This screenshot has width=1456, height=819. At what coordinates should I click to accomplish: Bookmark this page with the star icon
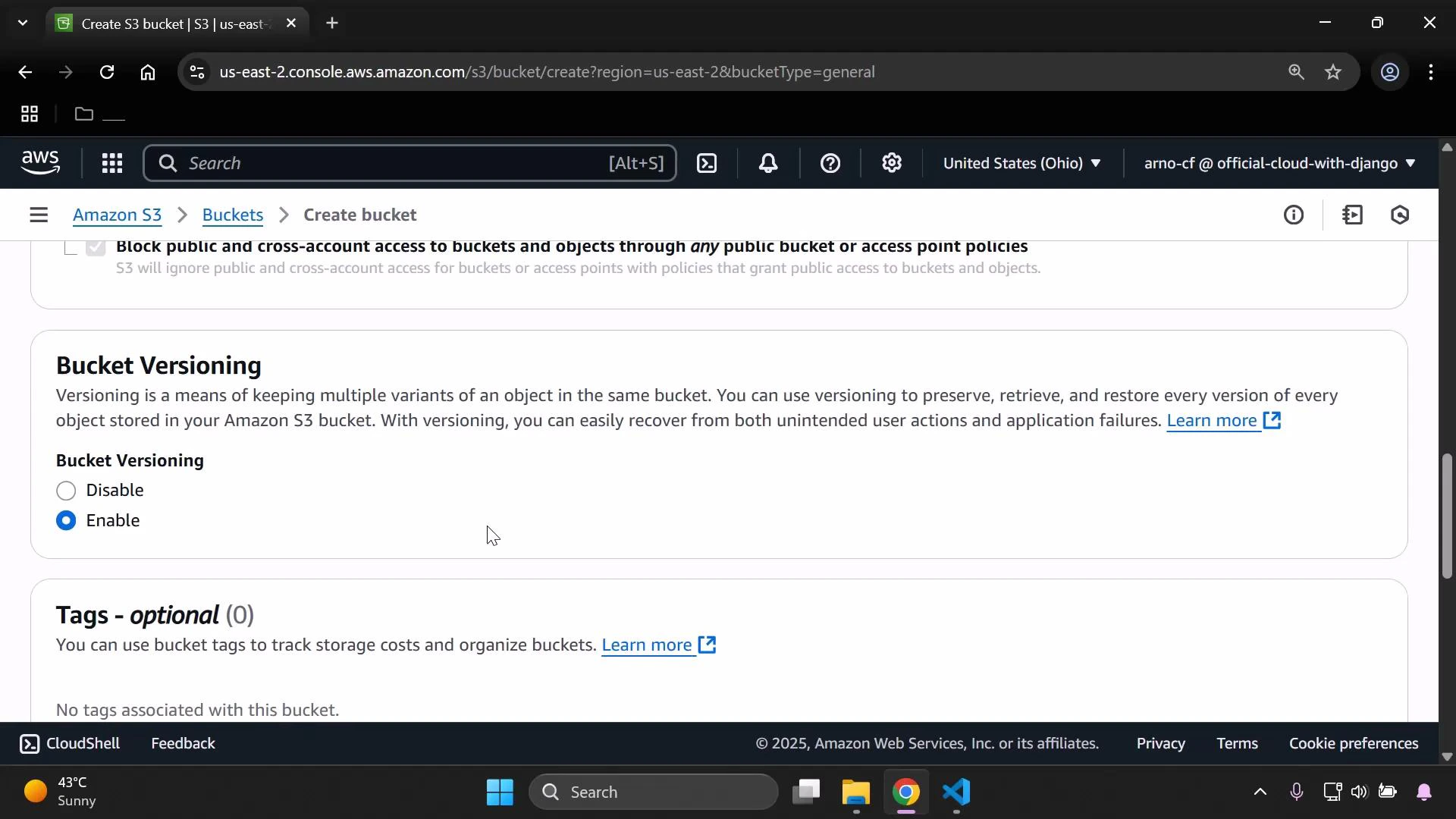pos(1333,72)
